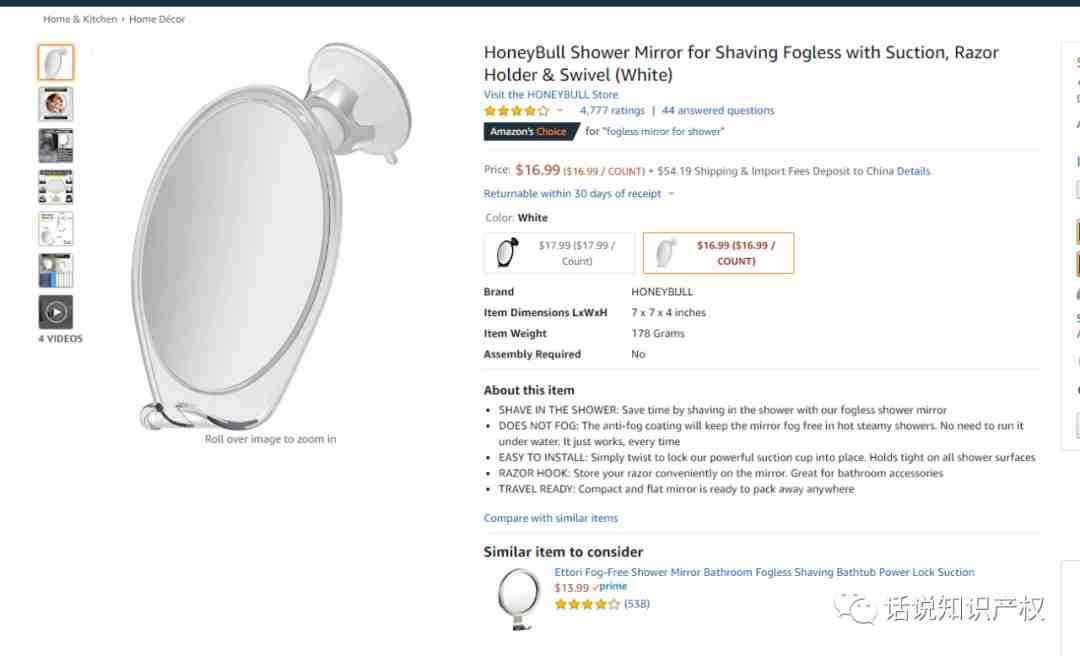Open shipping fees Details link
The height and width of the screenshot is (656, 1080).
pos(913,171)
